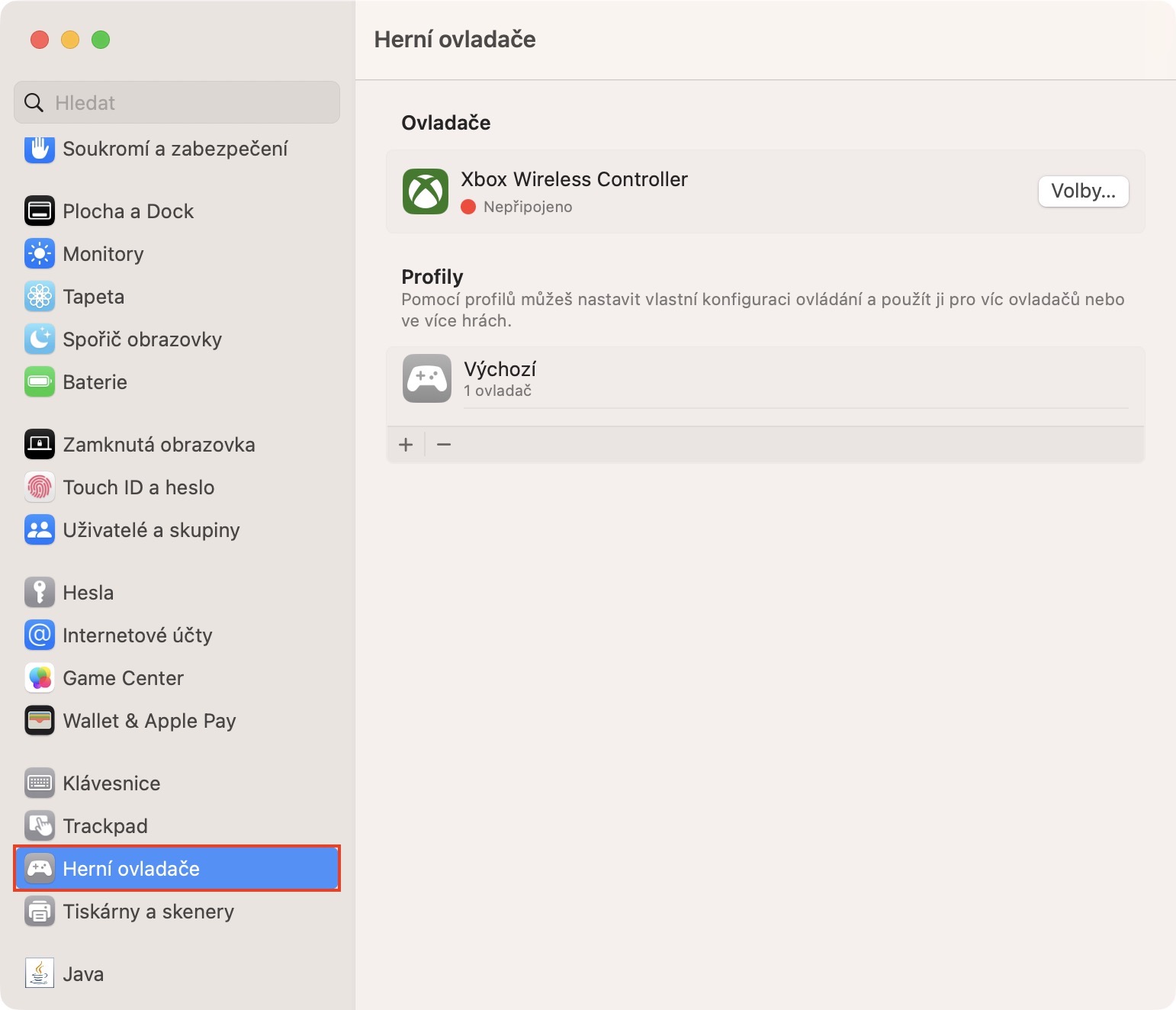
Task: Add a new profile with plus button
Action: 406,444
